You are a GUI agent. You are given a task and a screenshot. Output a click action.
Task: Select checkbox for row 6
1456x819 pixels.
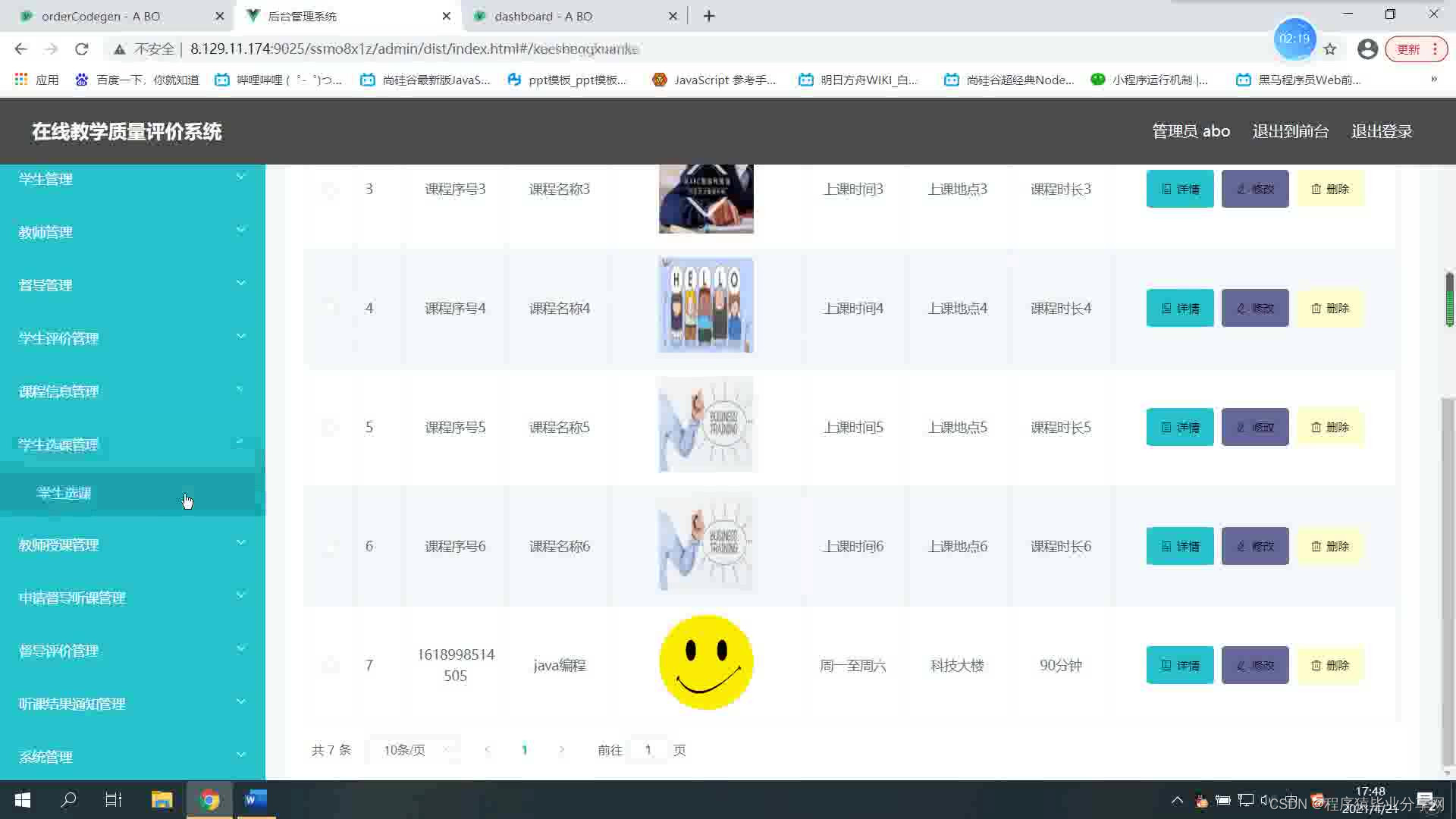coord(329,546)
